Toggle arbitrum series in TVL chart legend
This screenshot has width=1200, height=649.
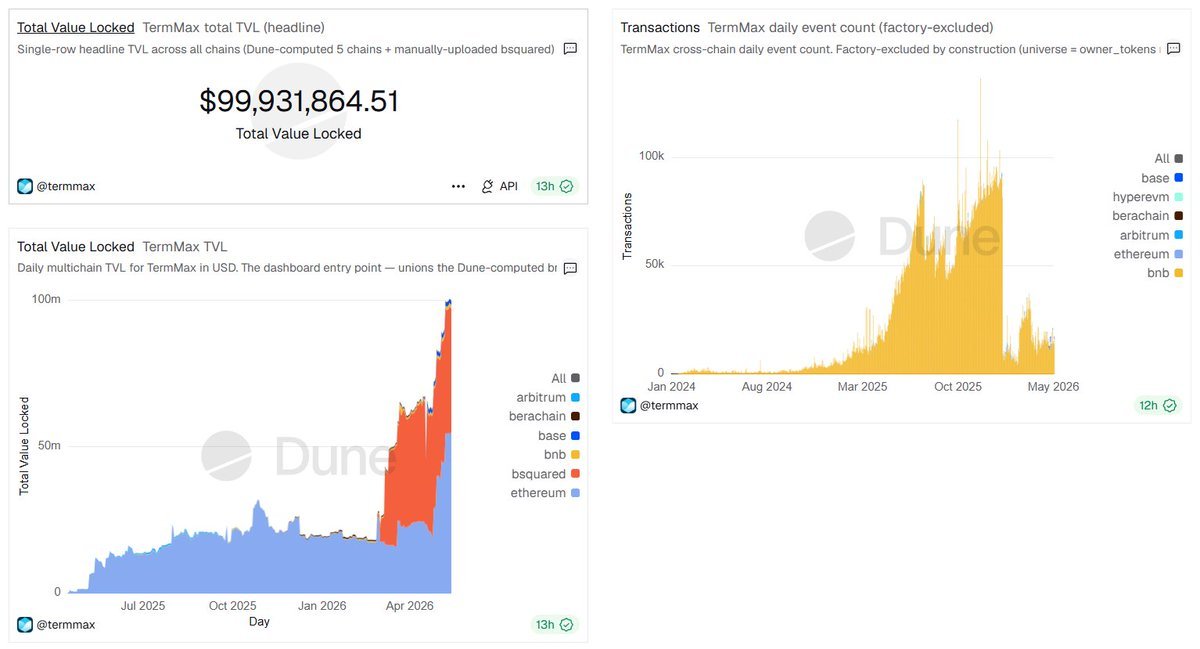(x=548, y=398)
